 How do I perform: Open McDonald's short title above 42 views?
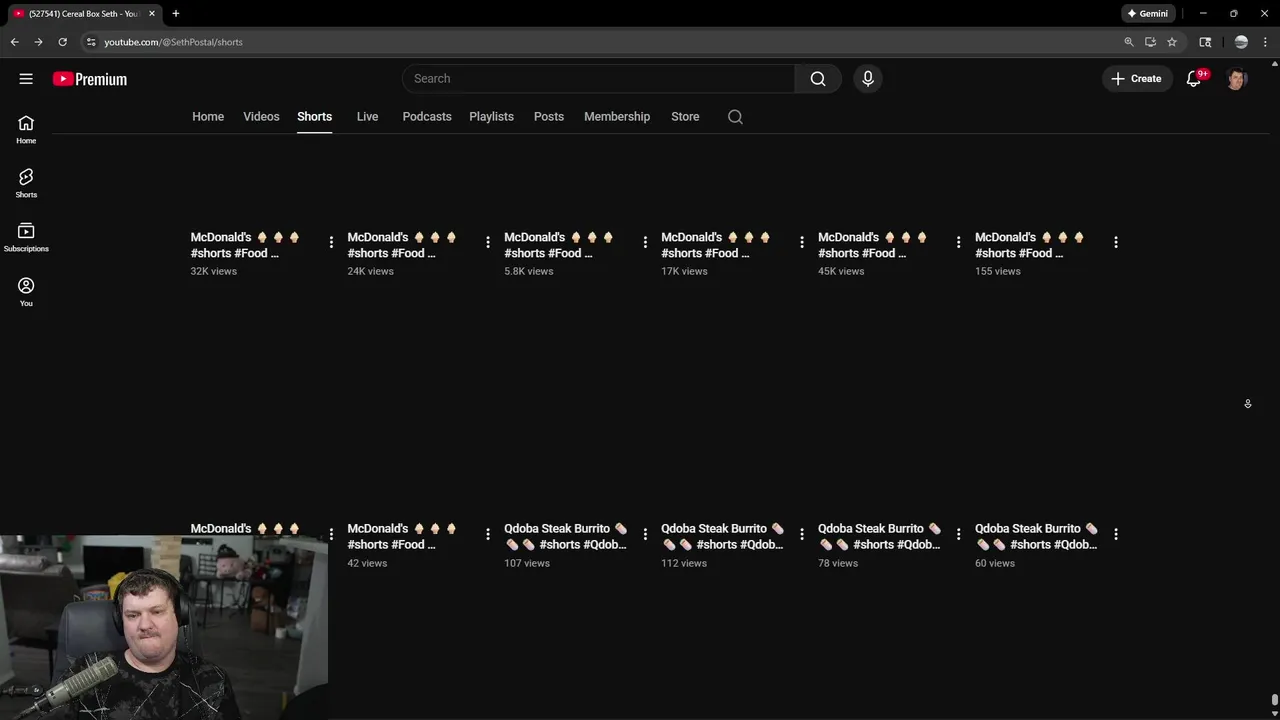click(402, 537)
